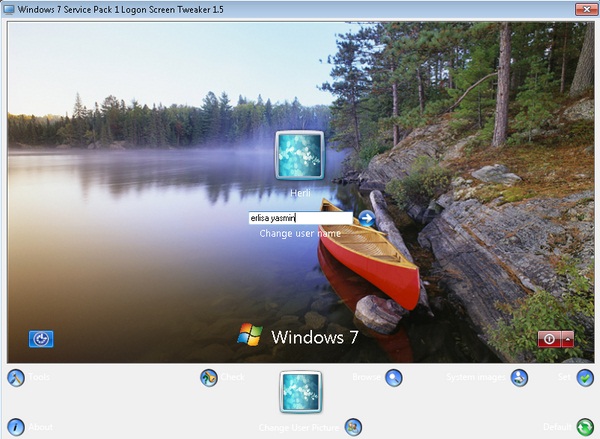600x439 pixels.
Task: Click the About label
Action: click(41, 427)
